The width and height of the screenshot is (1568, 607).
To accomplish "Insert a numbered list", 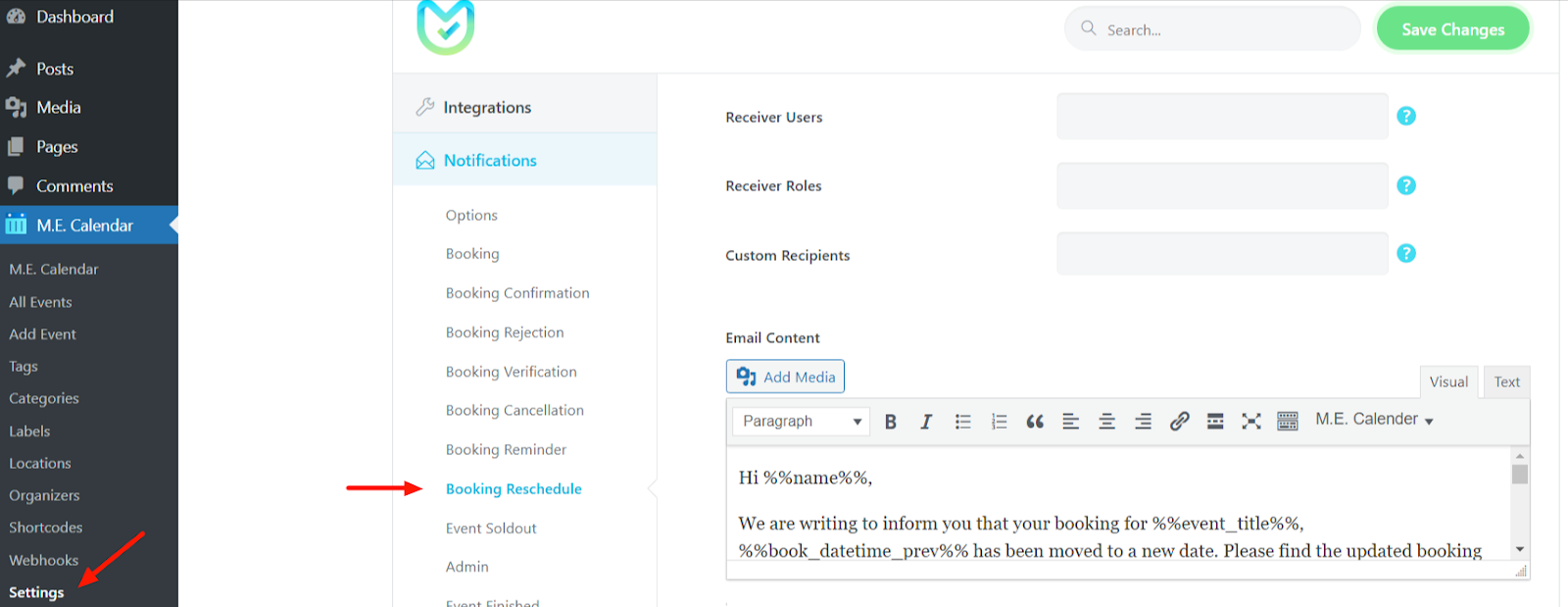I will point(999,422).
